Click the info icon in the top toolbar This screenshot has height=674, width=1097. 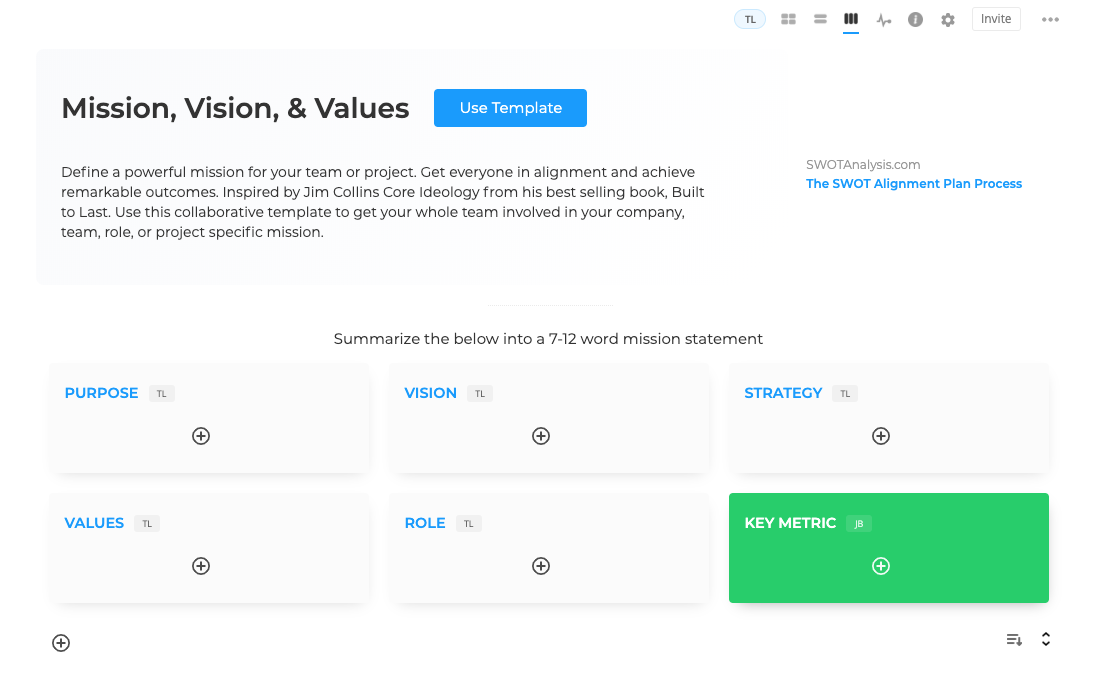click(x=915, y=19)
